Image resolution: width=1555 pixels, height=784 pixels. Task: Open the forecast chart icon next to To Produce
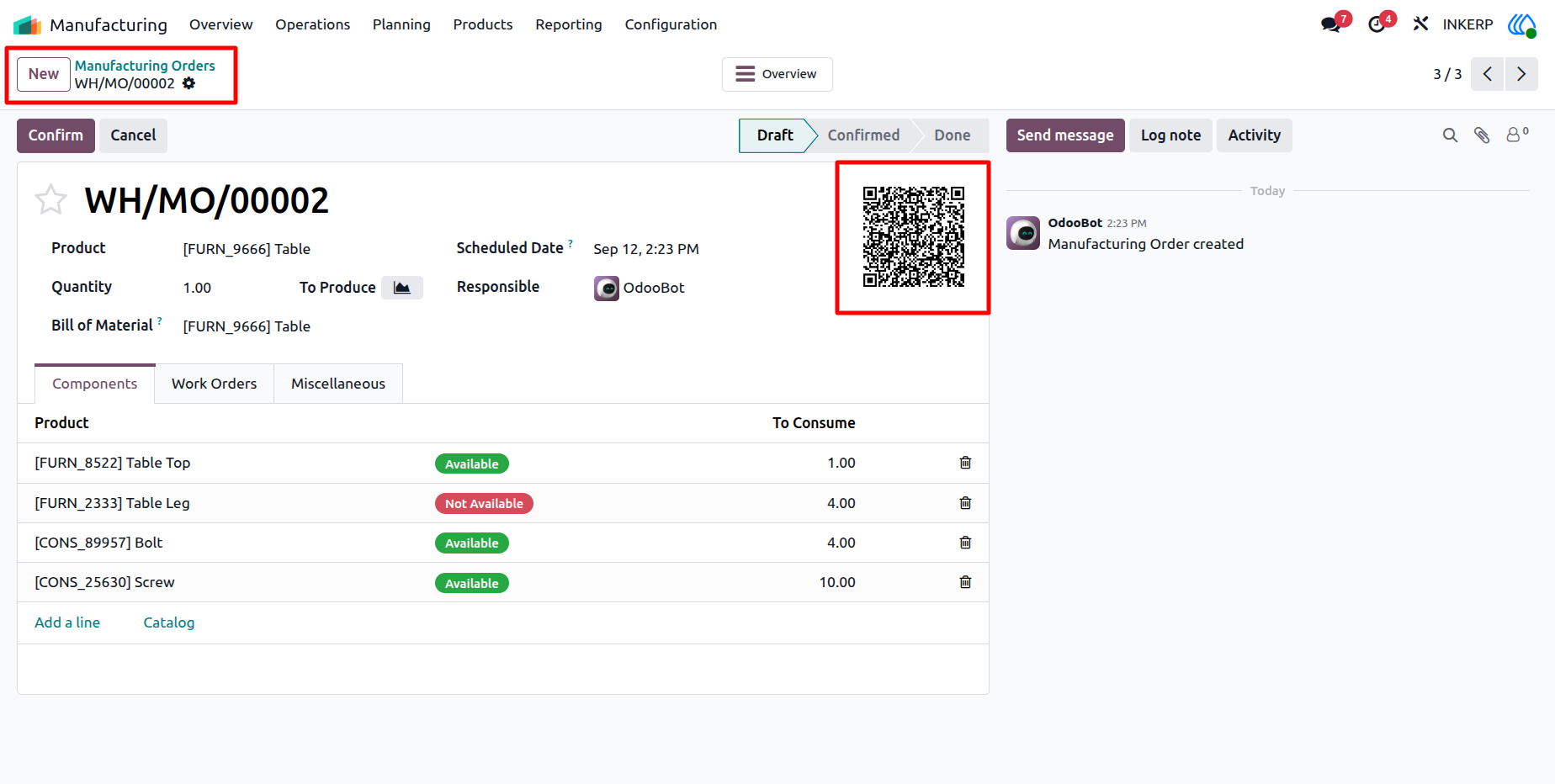(x=402, y=288)
